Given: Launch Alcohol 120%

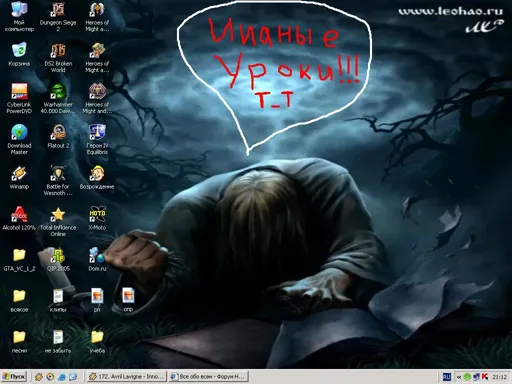Looking at the screenshot, I should (19, 218).
